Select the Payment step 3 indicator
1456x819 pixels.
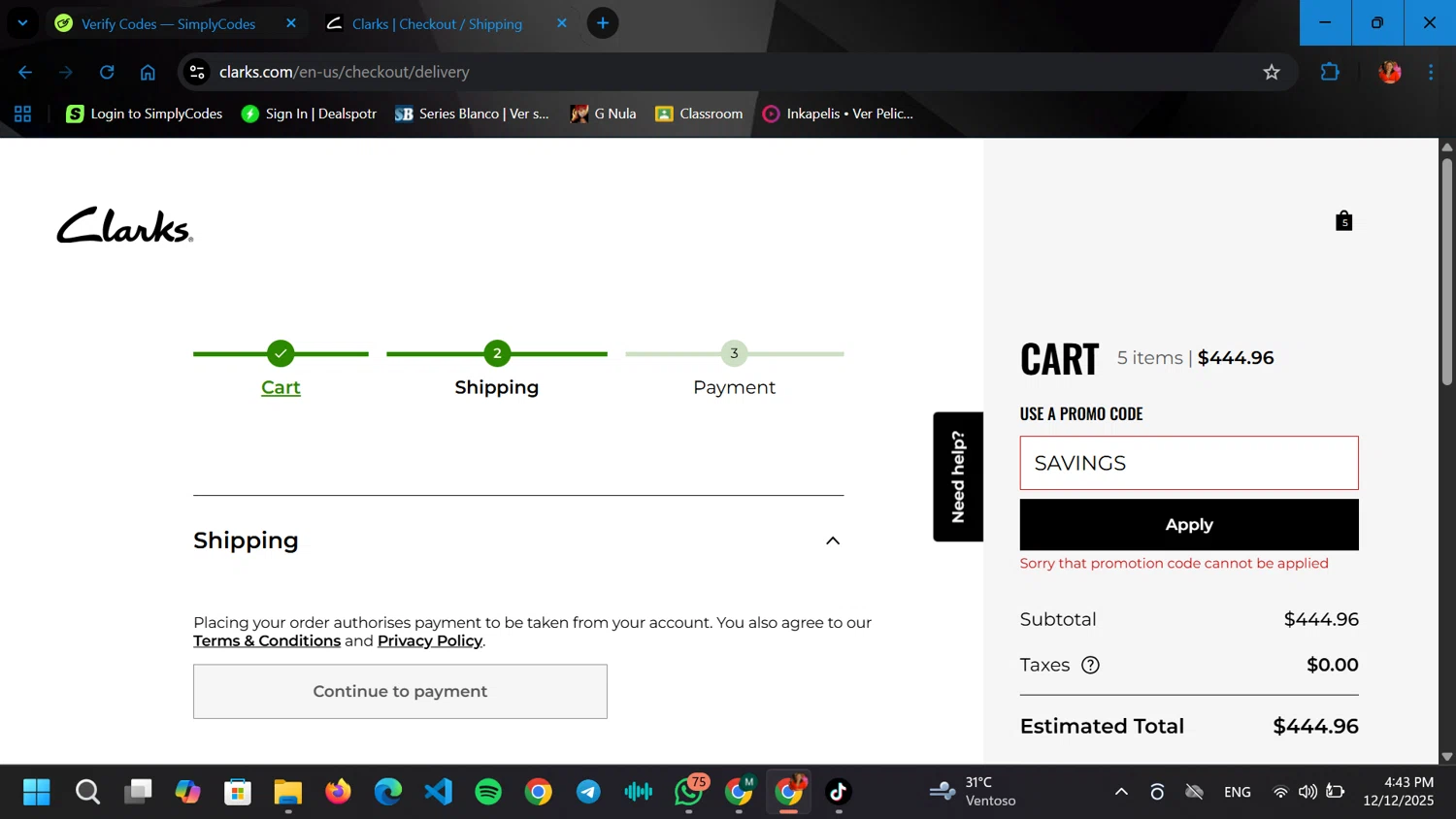point(734,353)
